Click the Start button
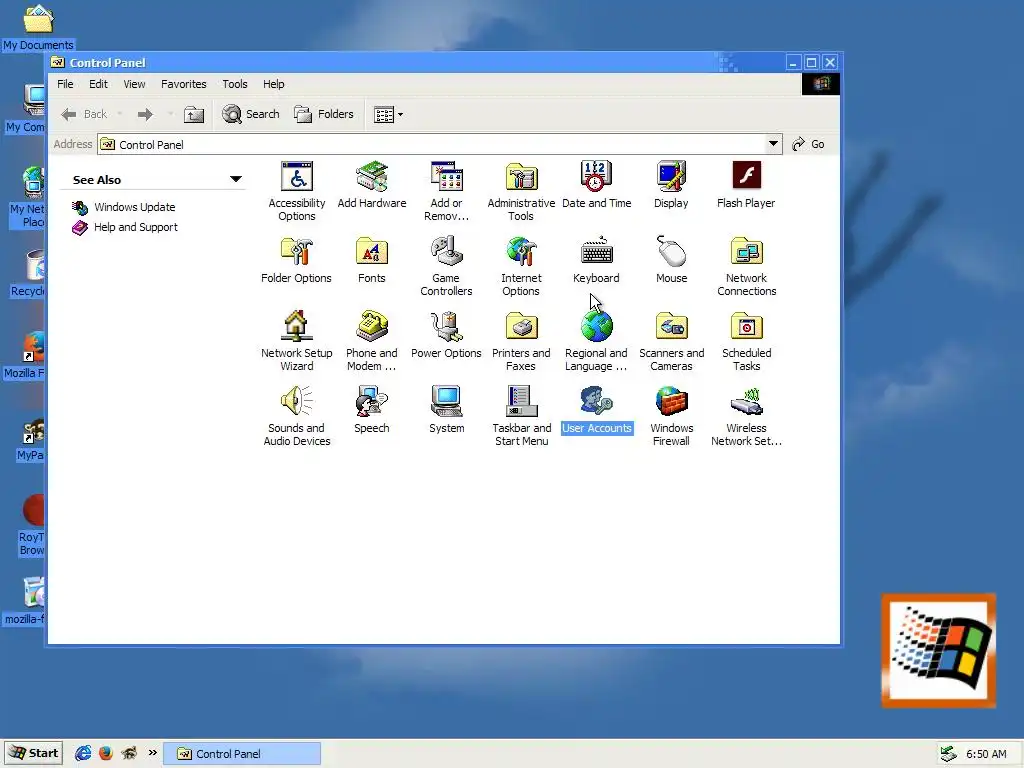This screenshot has height=768, width=1024. click(34, 753)
